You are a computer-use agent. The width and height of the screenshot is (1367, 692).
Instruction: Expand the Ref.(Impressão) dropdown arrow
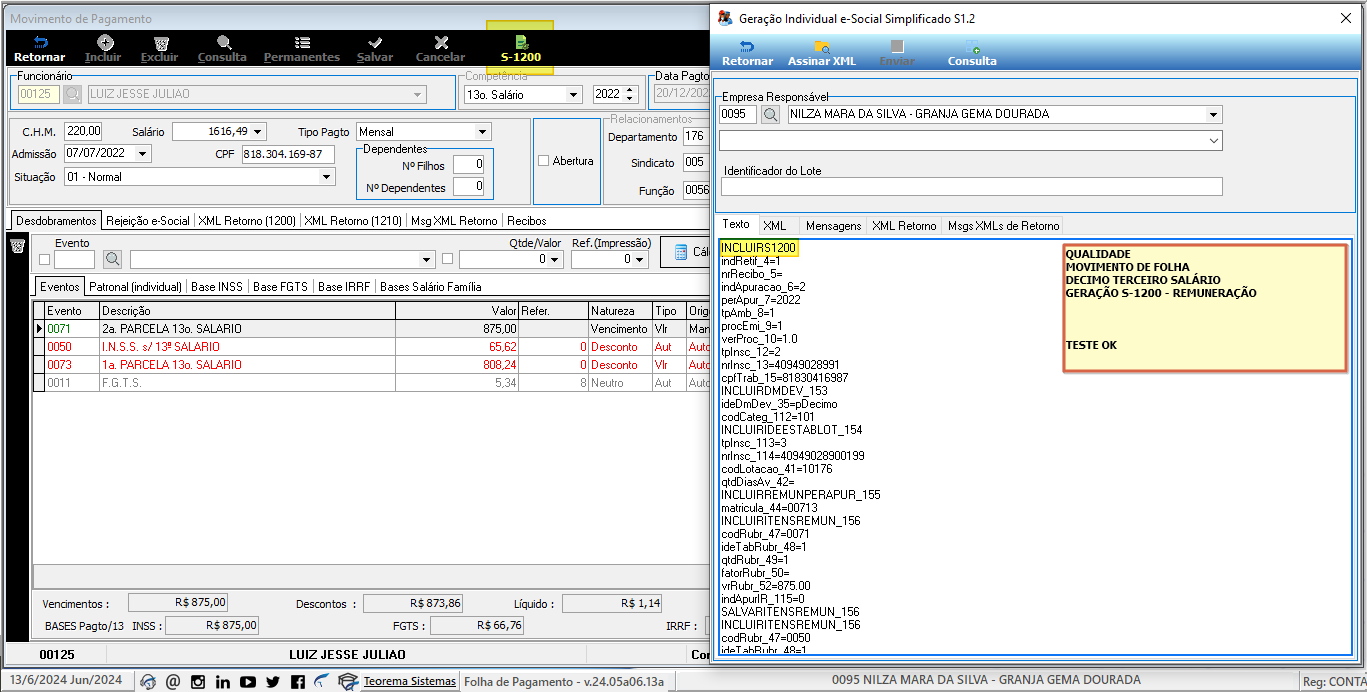point(640,259)
